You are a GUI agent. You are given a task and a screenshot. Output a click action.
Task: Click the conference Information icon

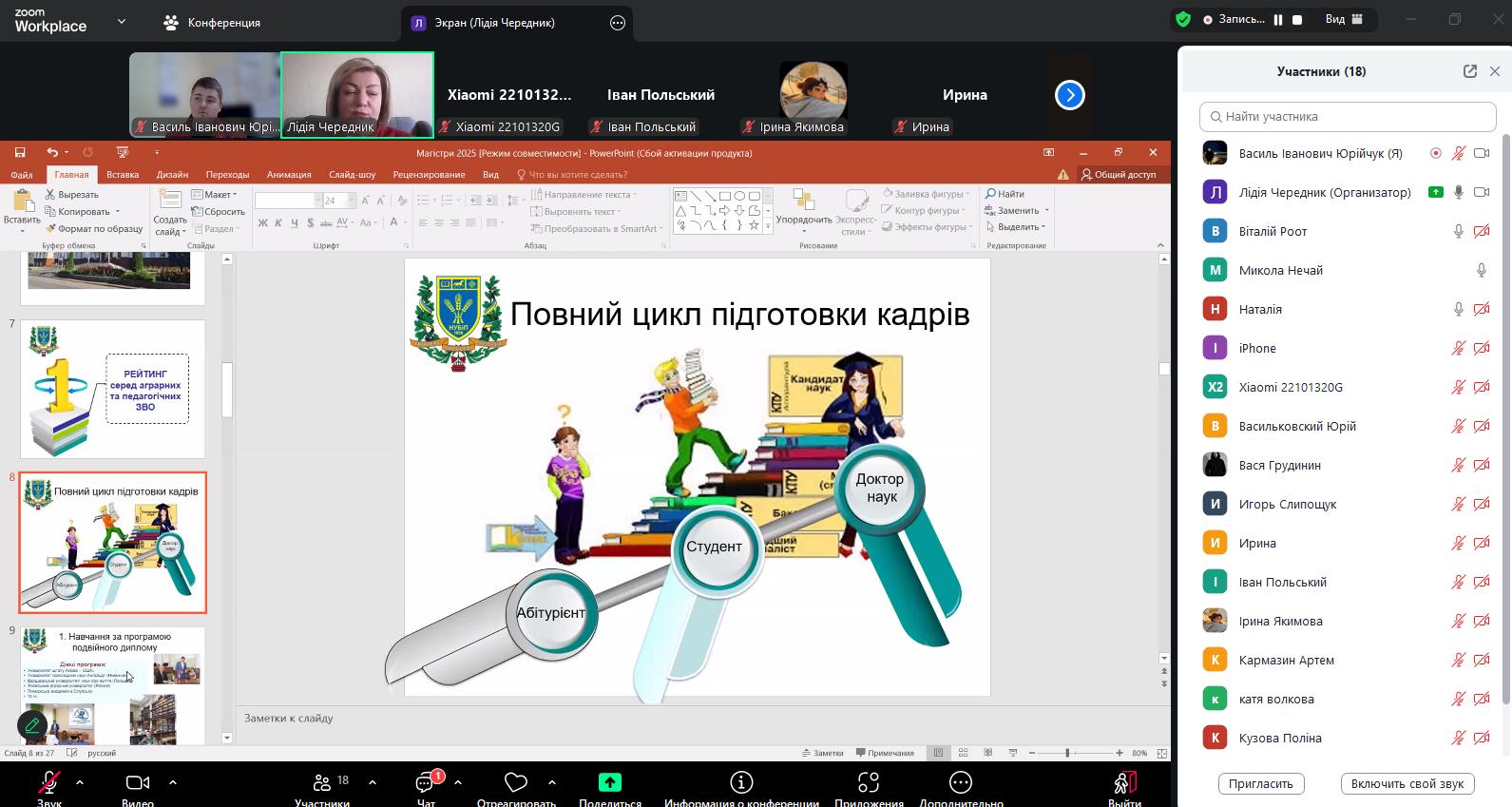click(x=741, y=782)
